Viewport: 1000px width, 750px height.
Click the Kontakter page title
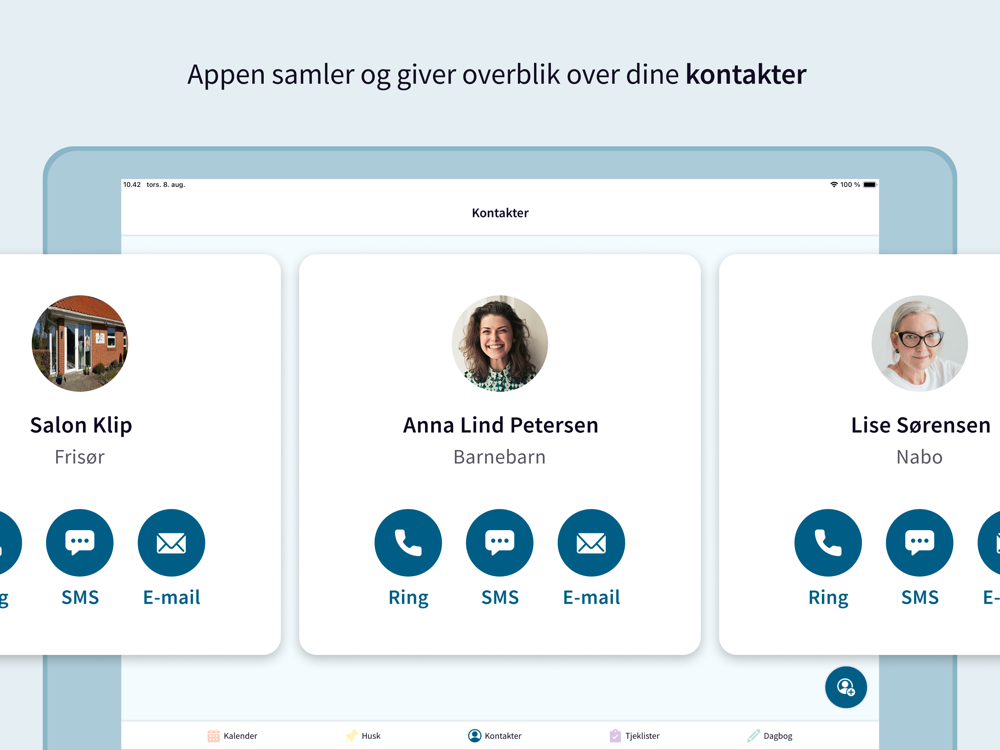pos(500,213)
